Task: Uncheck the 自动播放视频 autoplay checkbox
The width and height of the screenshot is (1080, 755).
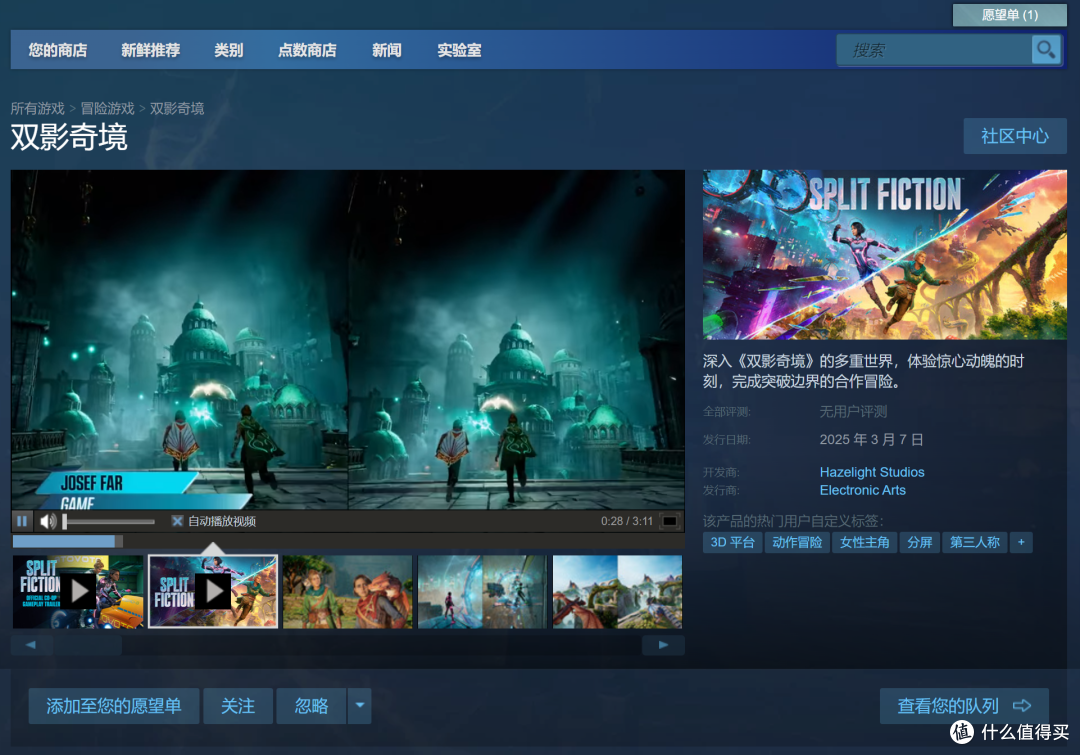Action: point(177,521)
